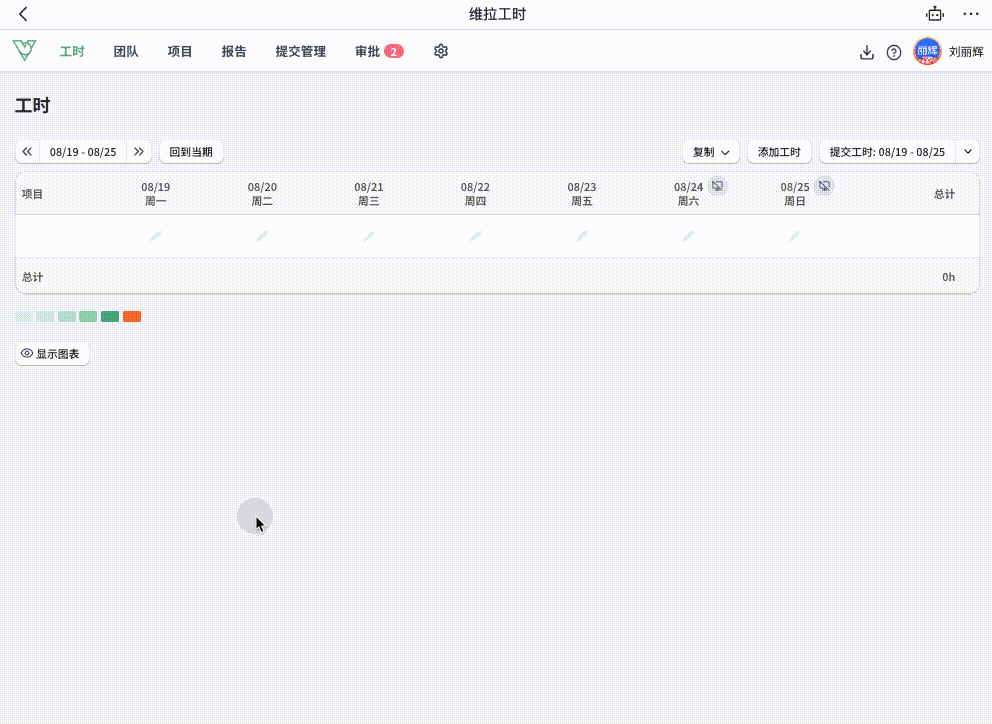Image resolution: width=992 pixels, height=724 pixels.
Task: Click the 08/22 周四 column header
Action: 475,194
